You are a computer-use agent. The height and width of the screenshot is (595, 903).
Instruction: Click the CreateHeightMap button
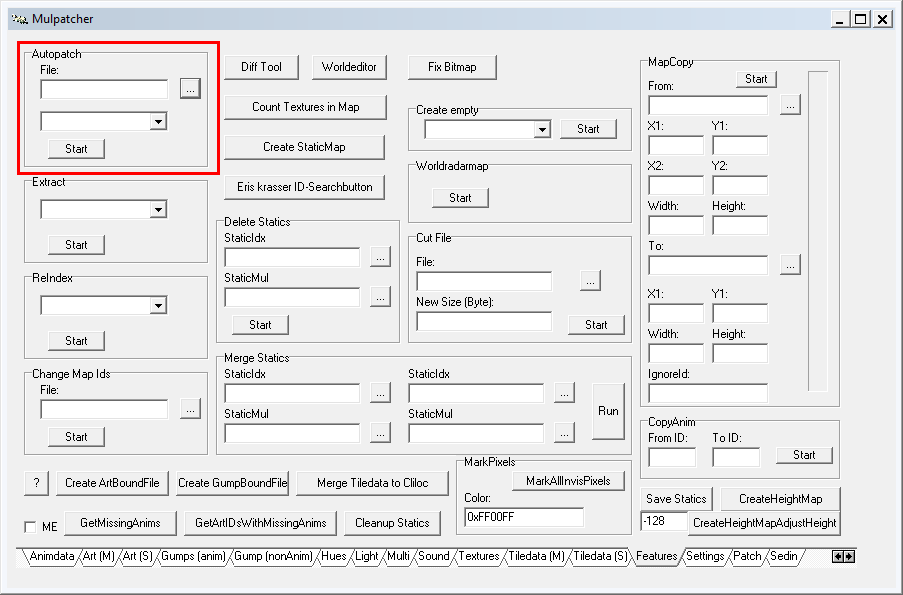pos(780,499)
